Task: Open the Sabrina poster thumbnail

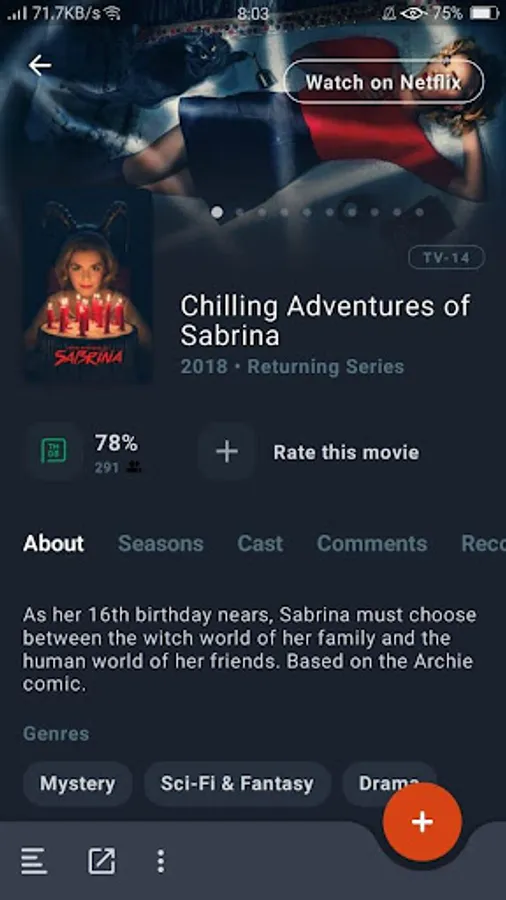Action: pyautogui.click(x=87, y=286)
